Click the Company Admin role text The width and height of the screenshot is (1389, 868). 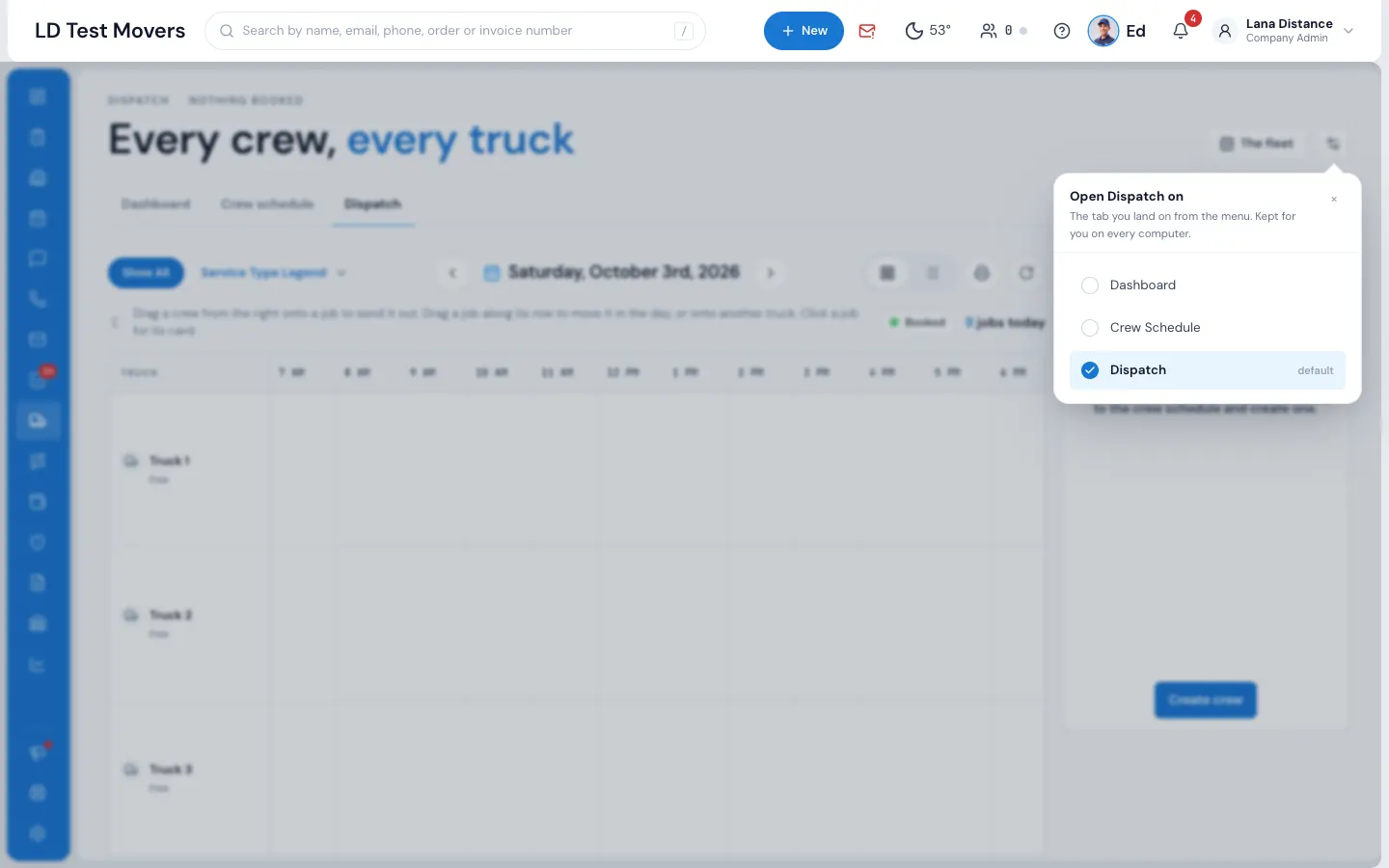1287,39
